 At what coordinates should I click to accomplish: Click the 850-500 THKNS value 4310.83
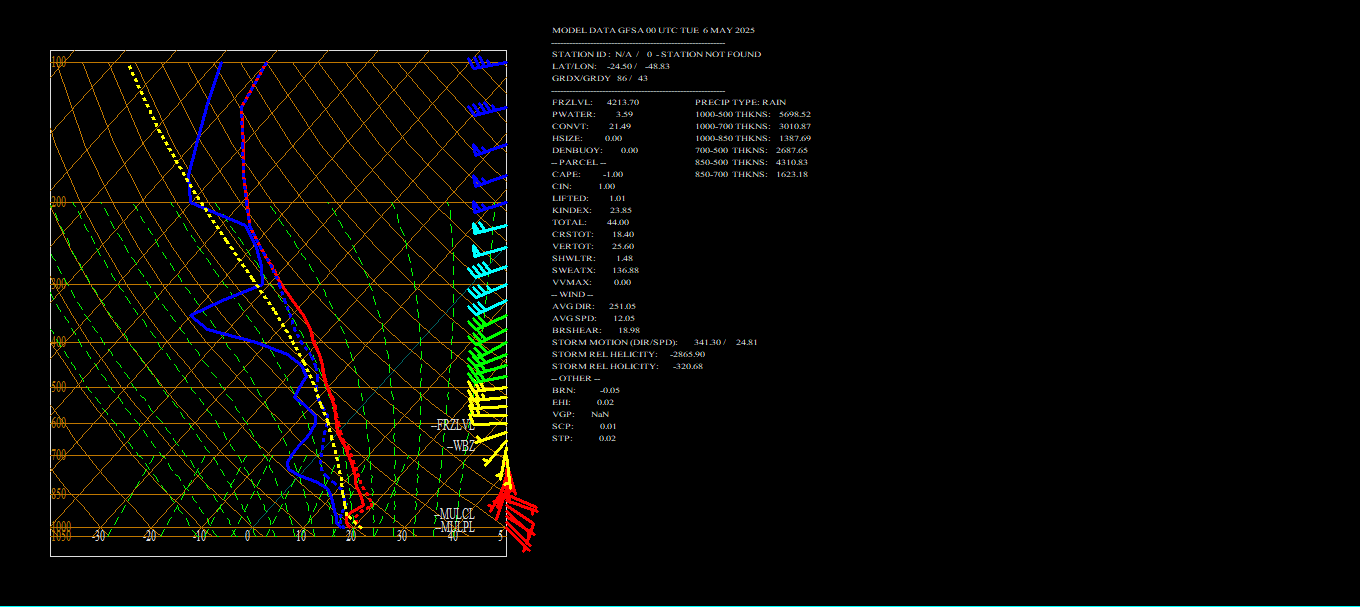coord(792,162)
